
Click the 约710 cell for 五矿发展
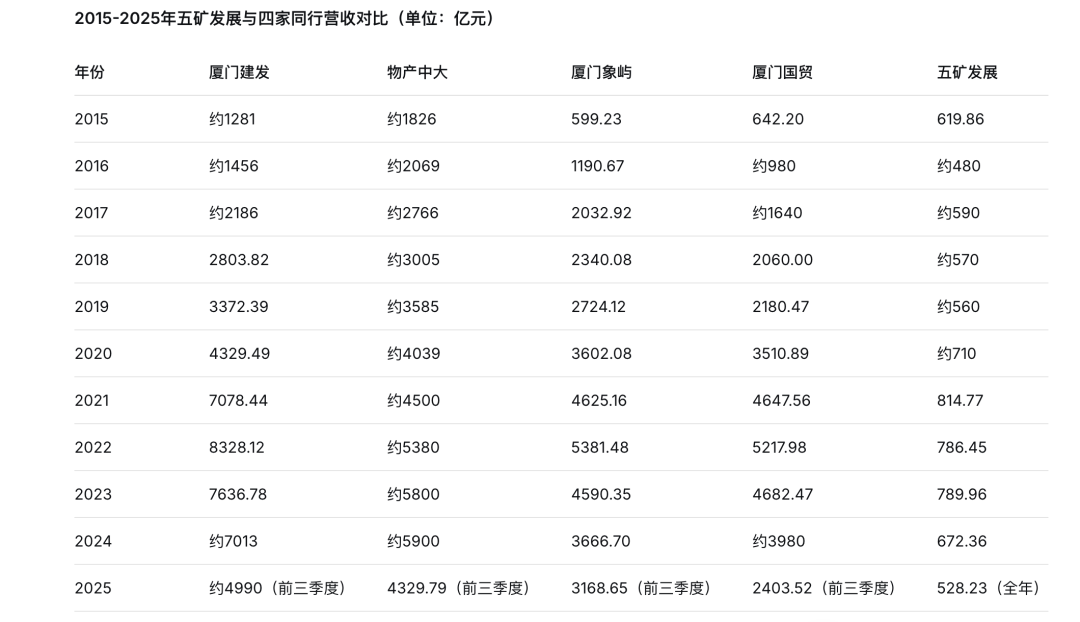pyautogui.click(x=957, y=354)
